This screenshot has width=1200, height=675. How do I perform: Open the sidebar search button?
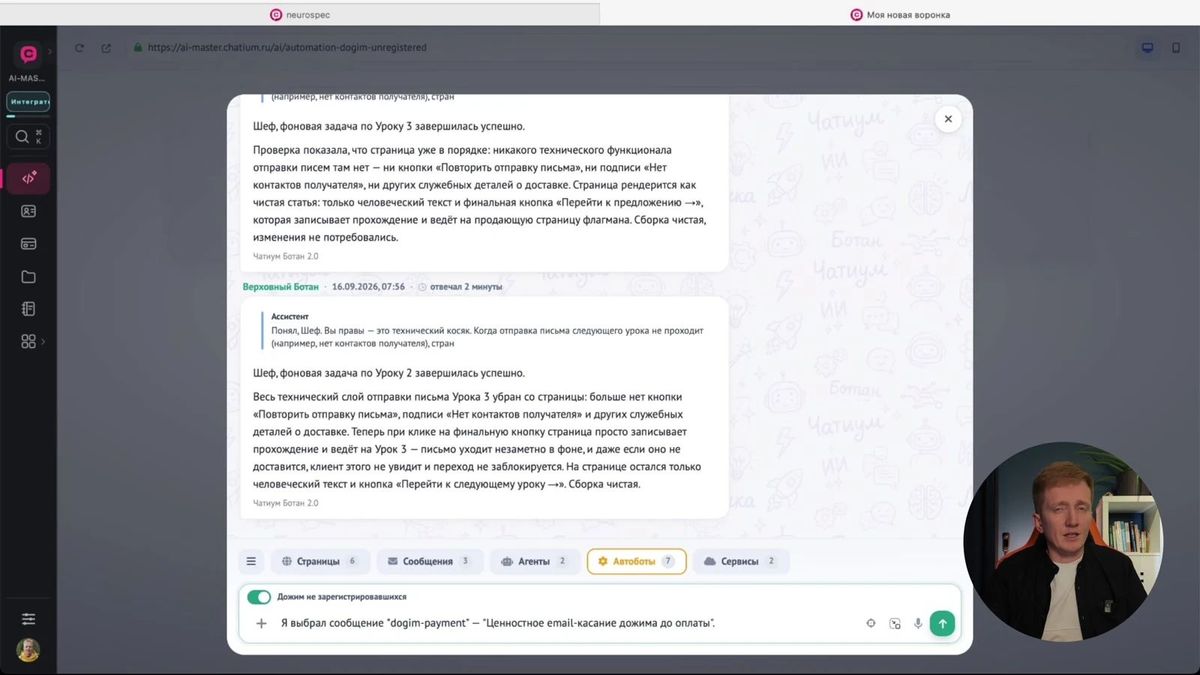tap(28, 137)
